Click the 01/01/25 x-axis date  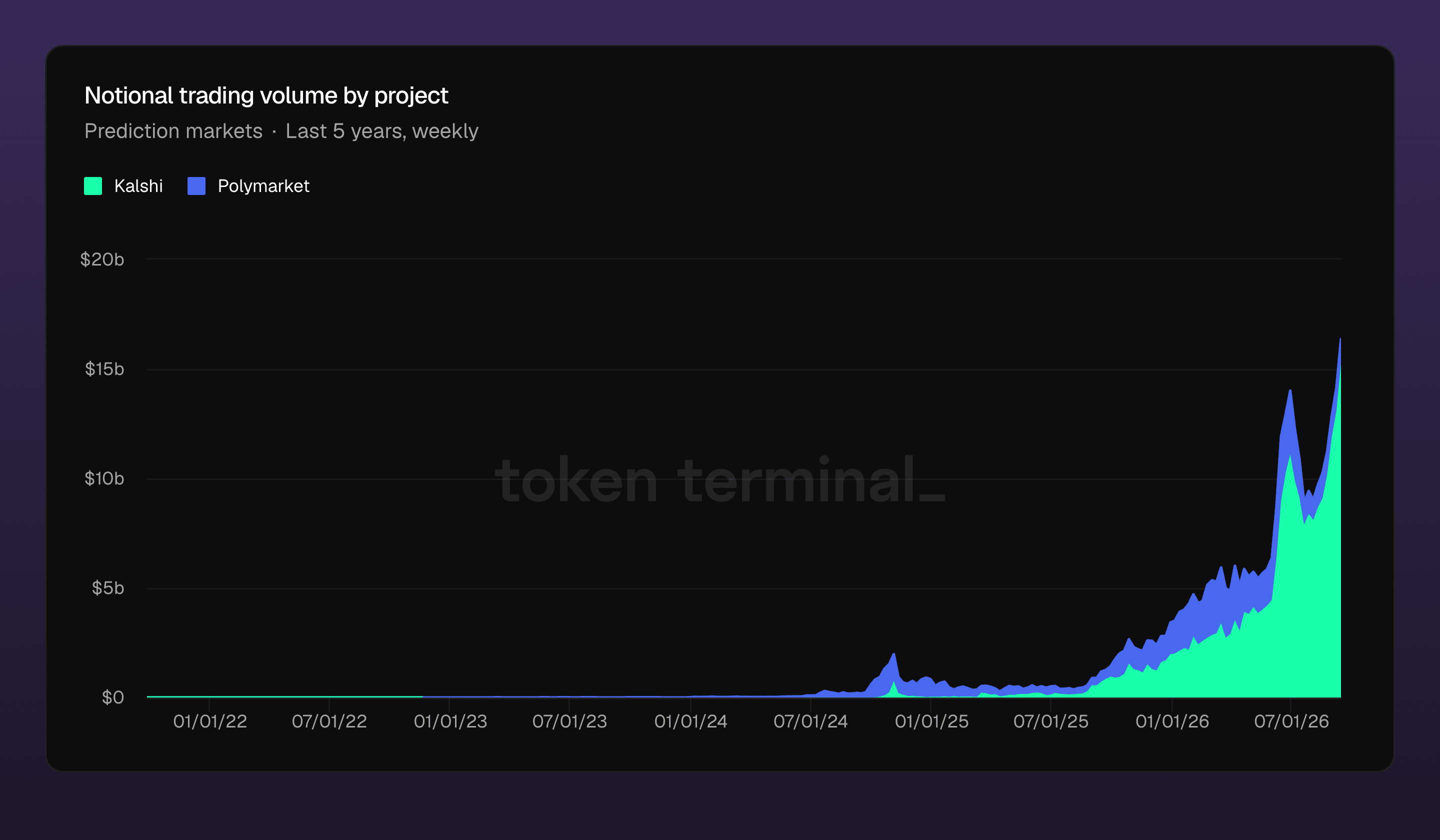point(932,721)
